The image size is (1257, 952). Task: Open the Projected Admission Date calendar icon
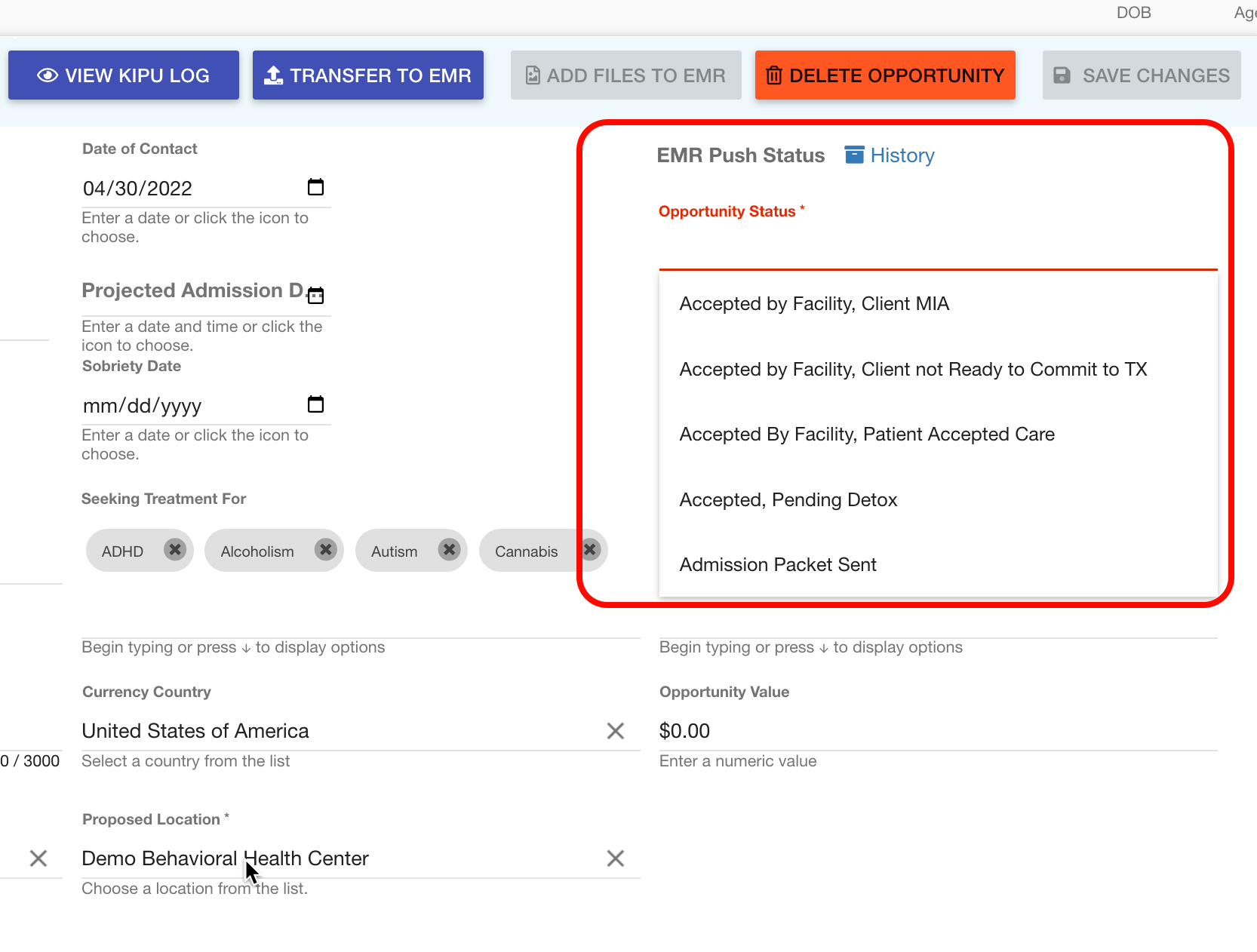[315, 295]
